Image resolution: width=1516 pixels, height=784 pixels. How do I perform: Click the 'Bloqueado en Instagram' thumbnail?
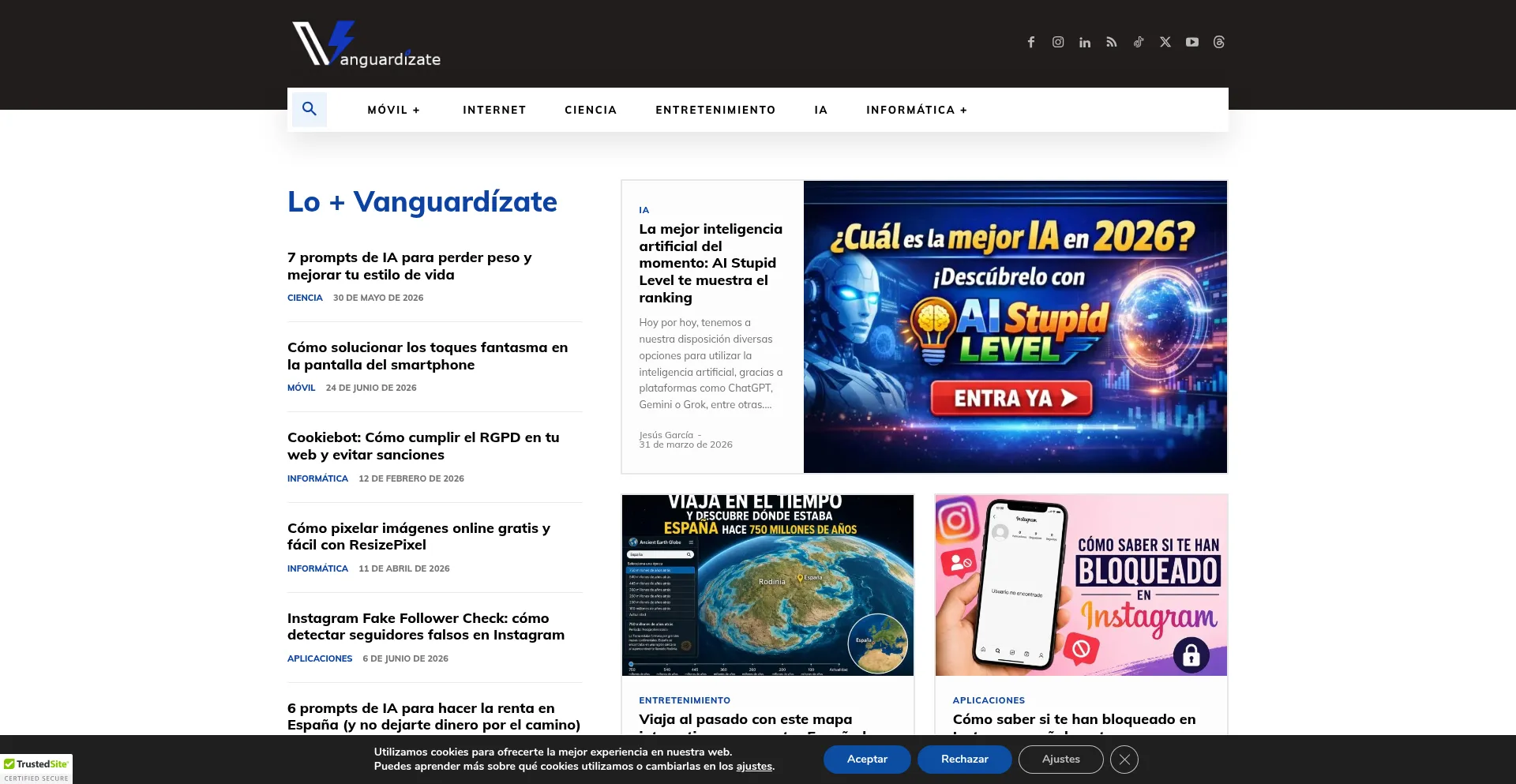point(1081,585)
